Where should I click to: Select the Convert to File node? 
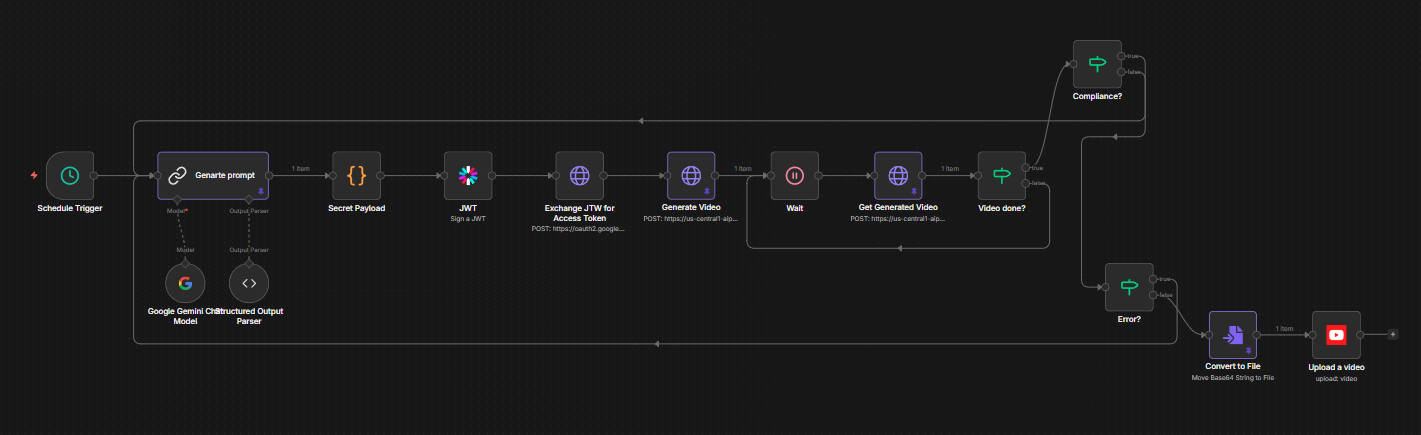[1233, 336]
